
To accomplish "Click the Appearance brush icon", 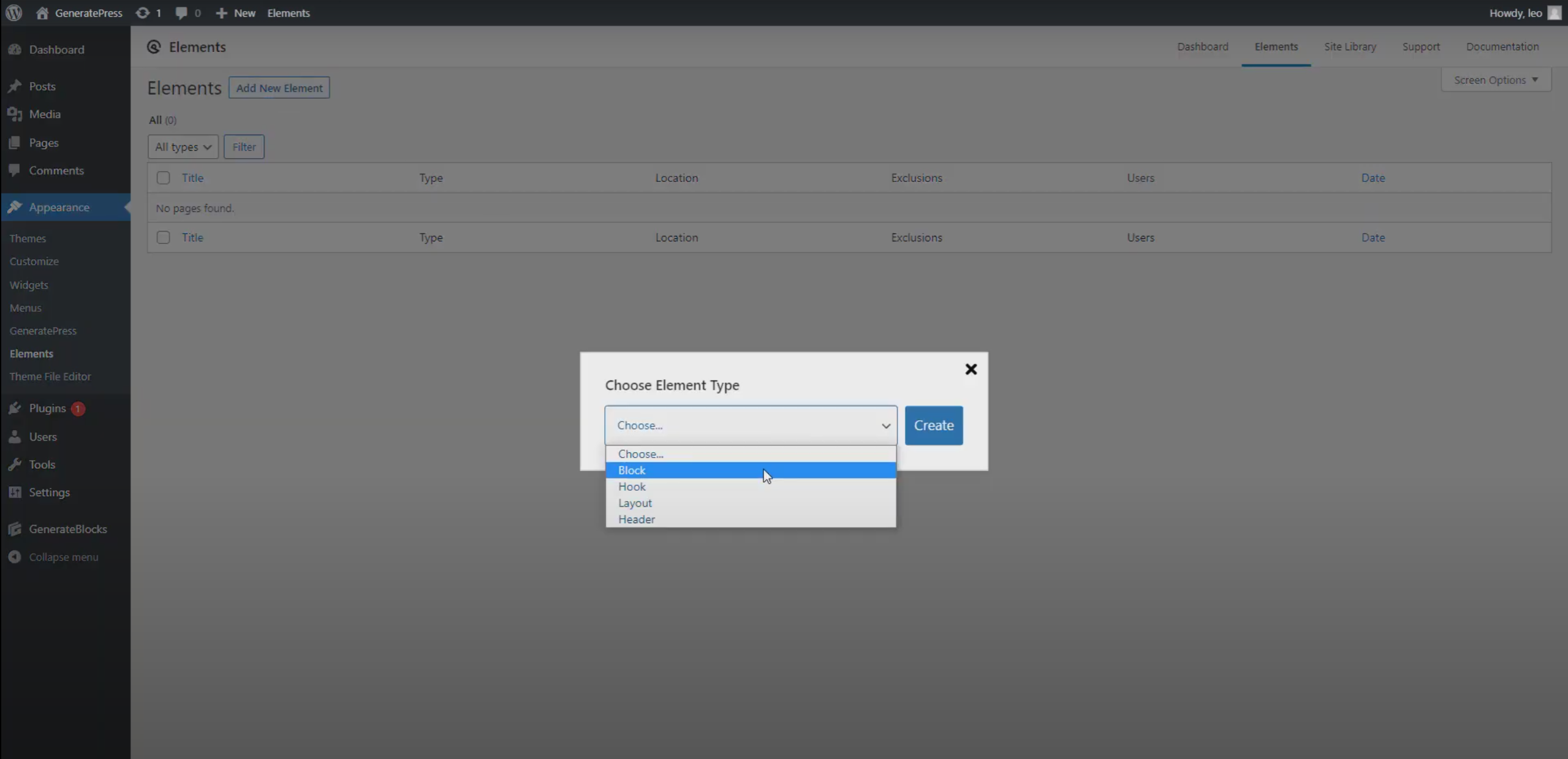I will point(15,207).
